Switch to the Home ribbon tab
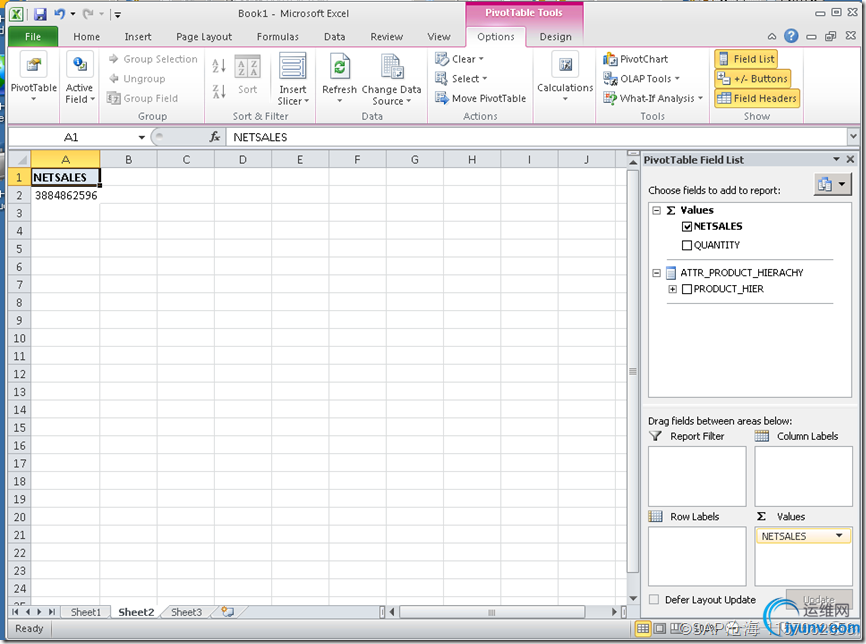866x644 pixels. coord(87,37)
